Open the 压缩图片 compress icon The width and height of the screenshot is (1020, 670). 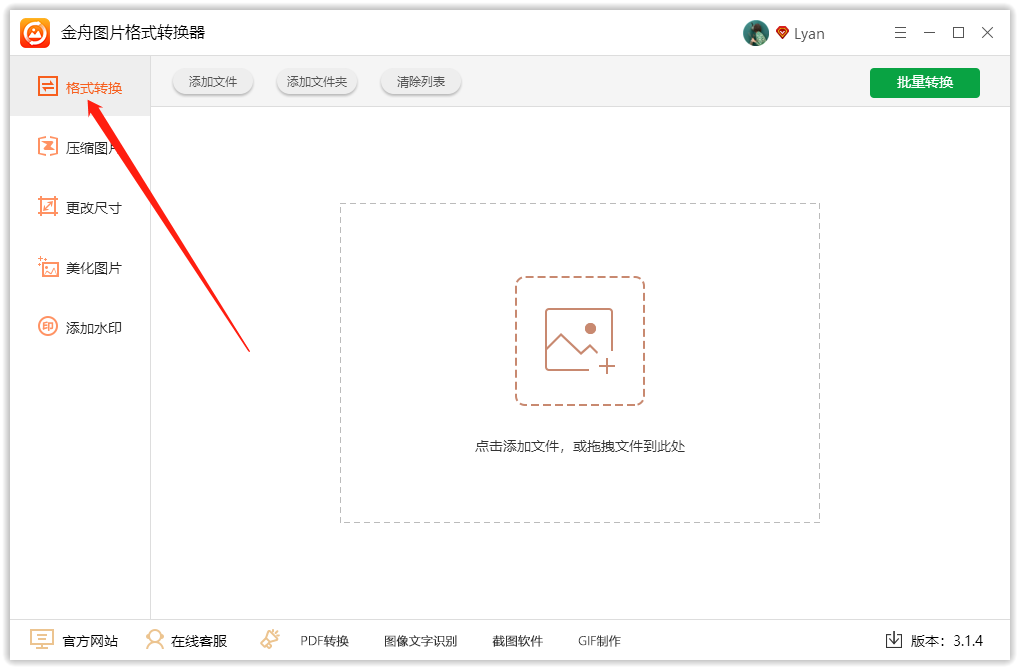point(47,146)
